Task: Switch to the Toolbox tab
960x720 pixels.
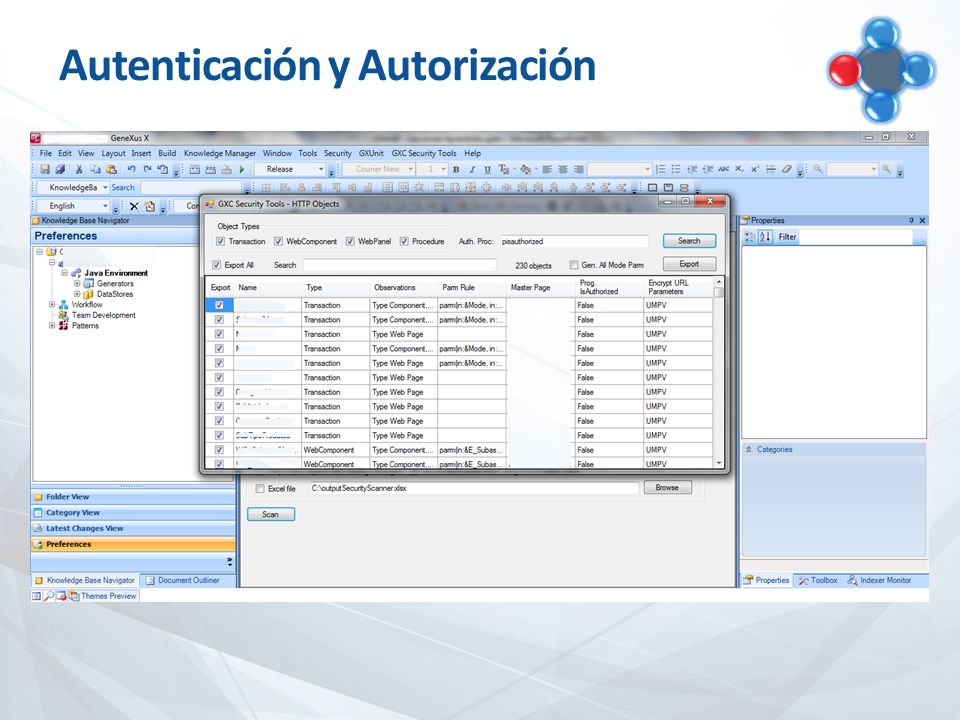Action: [818, 580]
